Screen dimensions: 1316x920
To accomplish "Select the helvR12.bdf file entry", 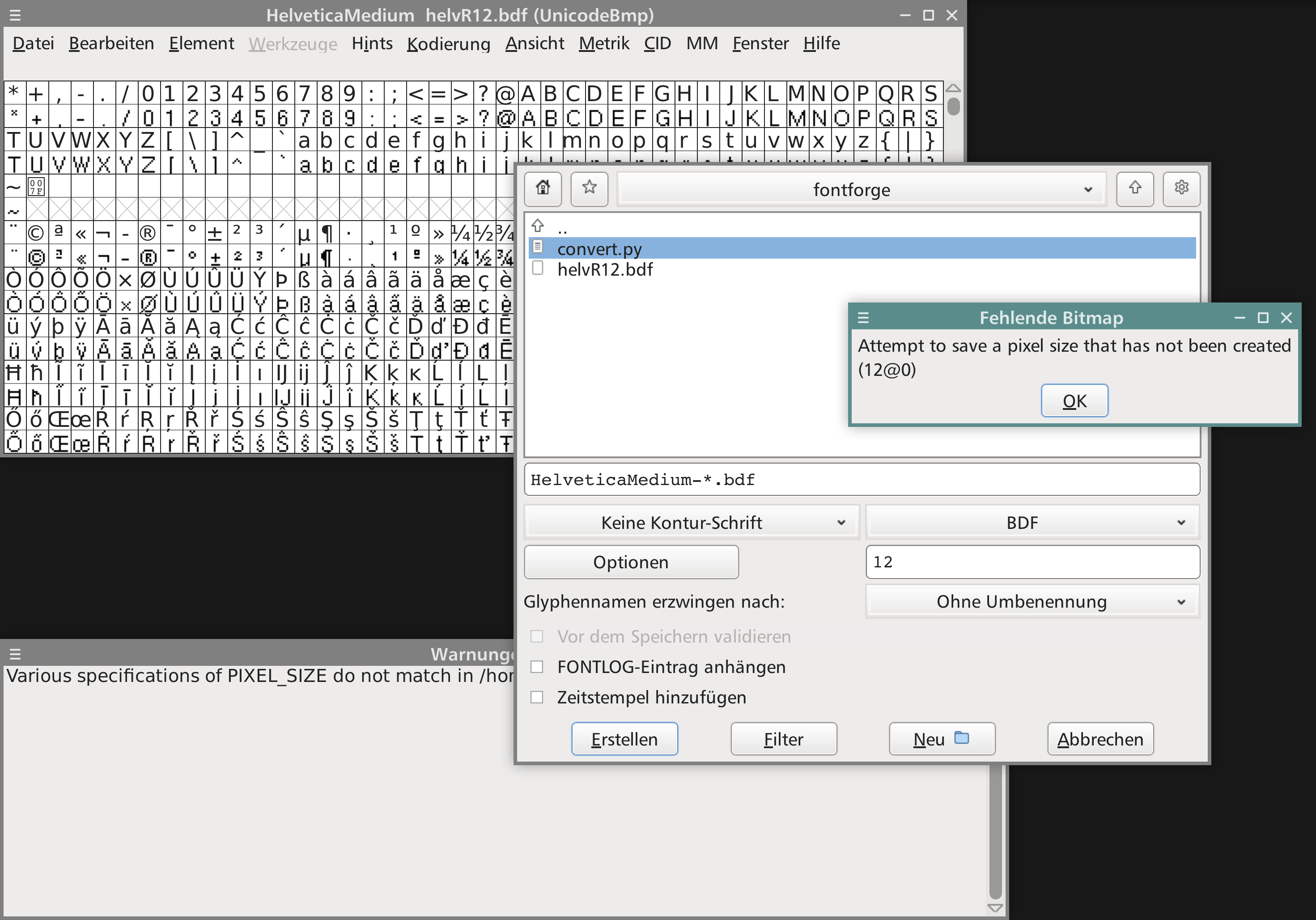I will pos(605,269).
